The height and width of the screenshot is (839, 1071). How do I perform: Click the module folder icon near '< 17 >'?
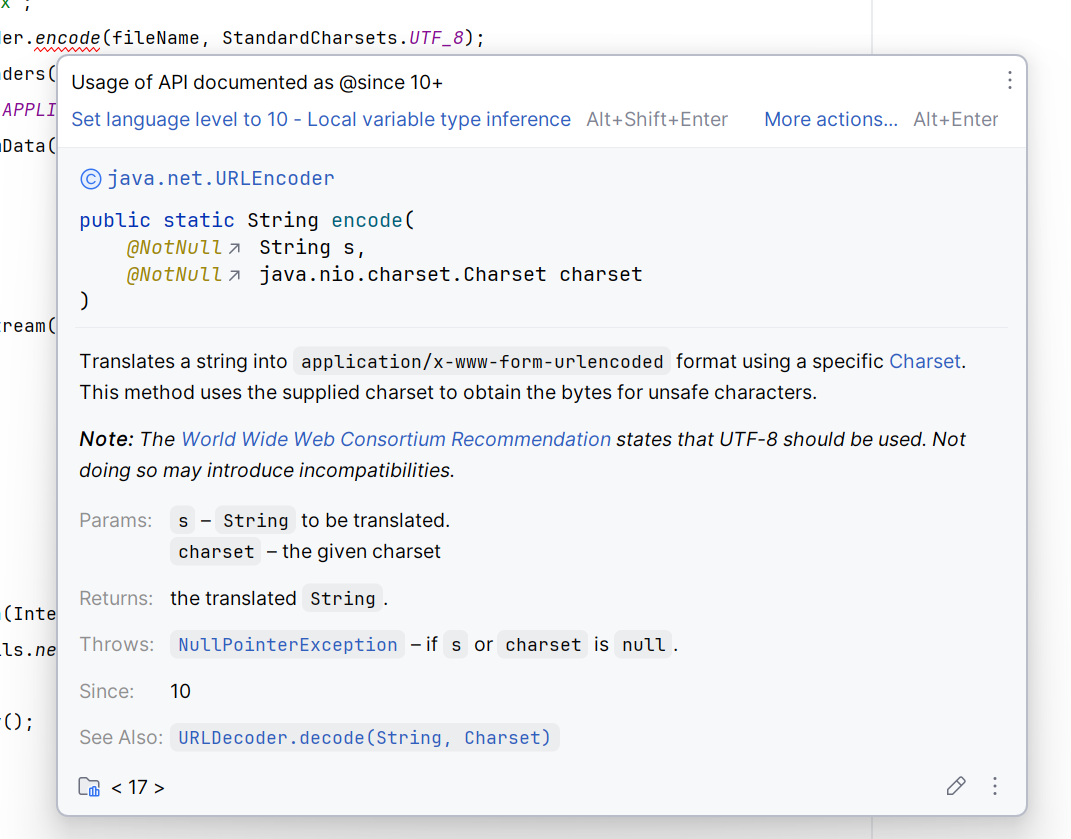89,787
